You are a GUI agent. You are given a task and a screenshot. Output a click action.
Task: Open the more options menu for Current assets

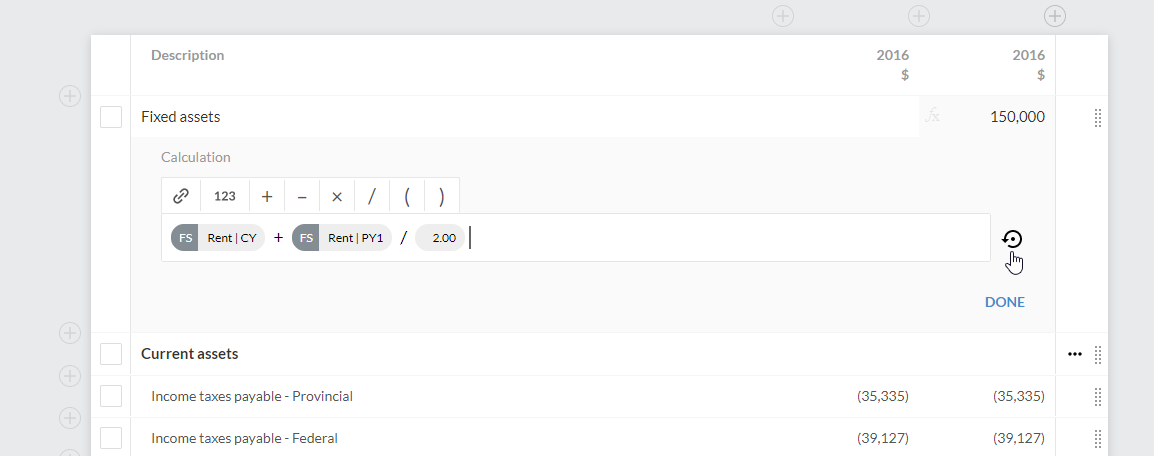pyautogui.click(x=1075, y=354)
